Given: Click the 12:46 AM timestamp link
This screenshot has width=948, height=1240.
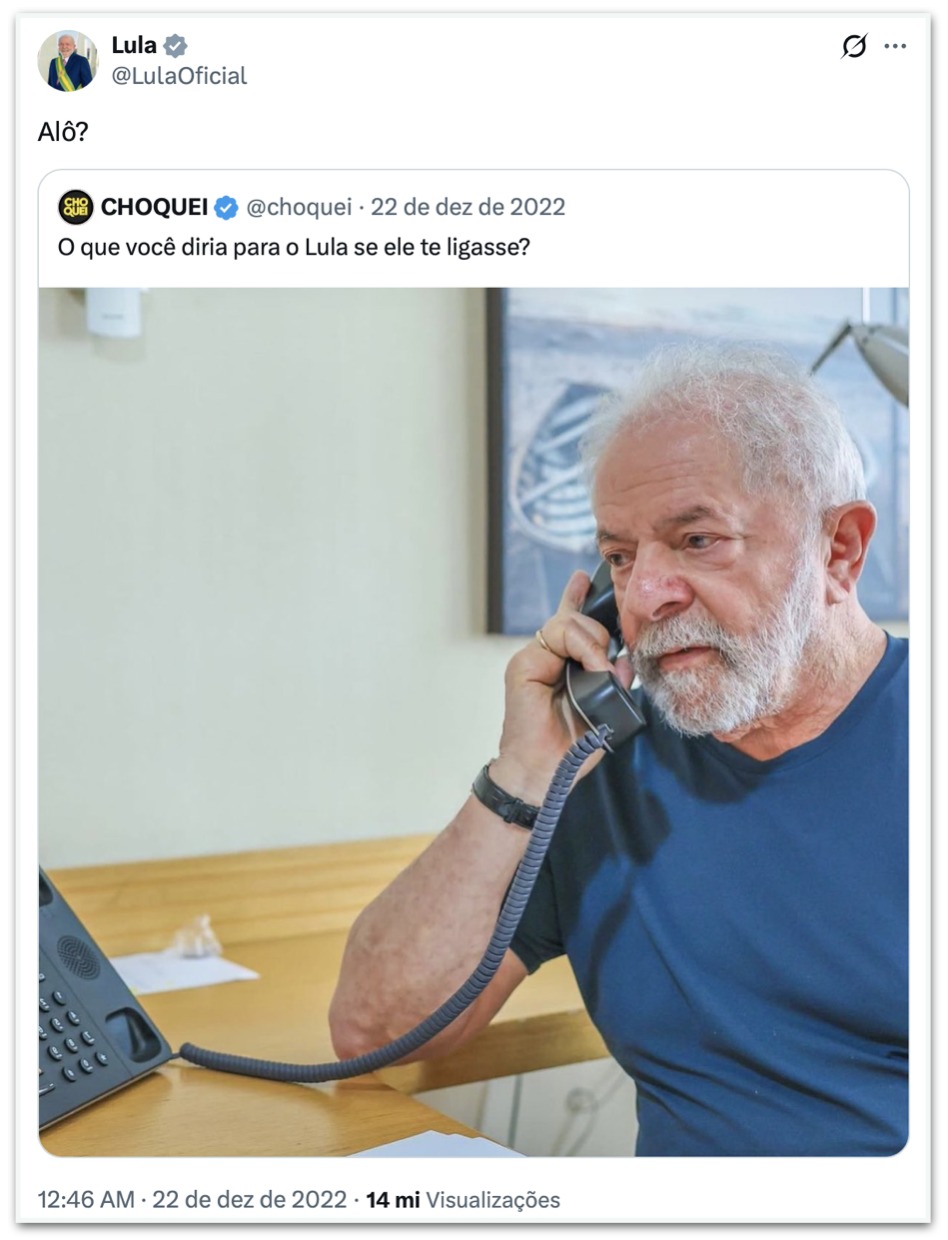Looking at the screenshot, I should click(86, 1199).
